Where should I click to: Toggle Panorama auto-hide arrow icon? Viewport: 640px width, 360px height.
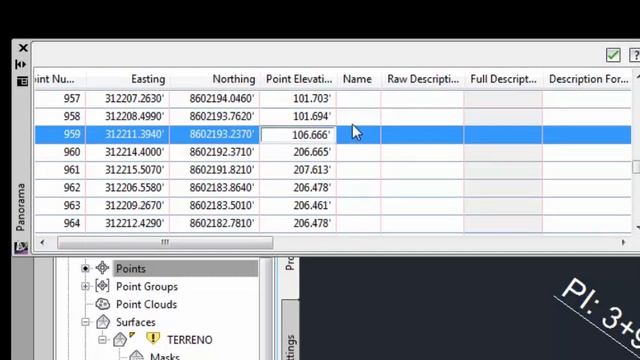pyautogui.click(x=20, y=64)
